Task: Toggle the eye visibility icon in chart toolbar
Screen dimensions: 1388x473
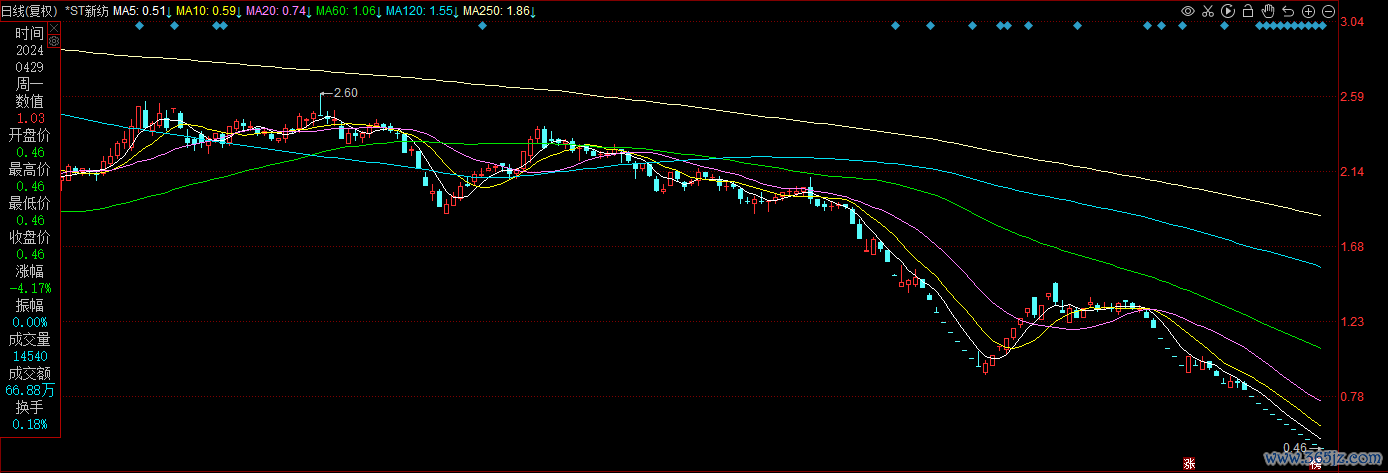Action: (1188, 11)
